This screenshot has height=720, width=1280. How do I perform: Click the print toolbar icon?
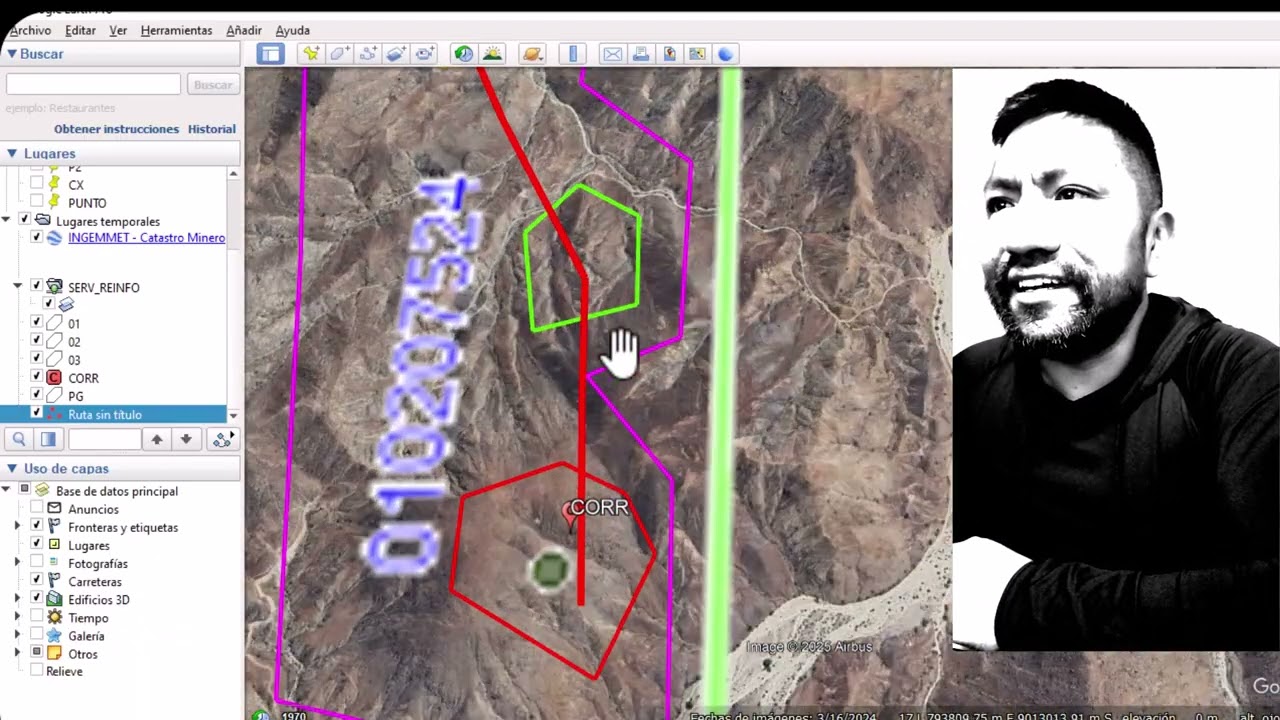tap(641, 54)
